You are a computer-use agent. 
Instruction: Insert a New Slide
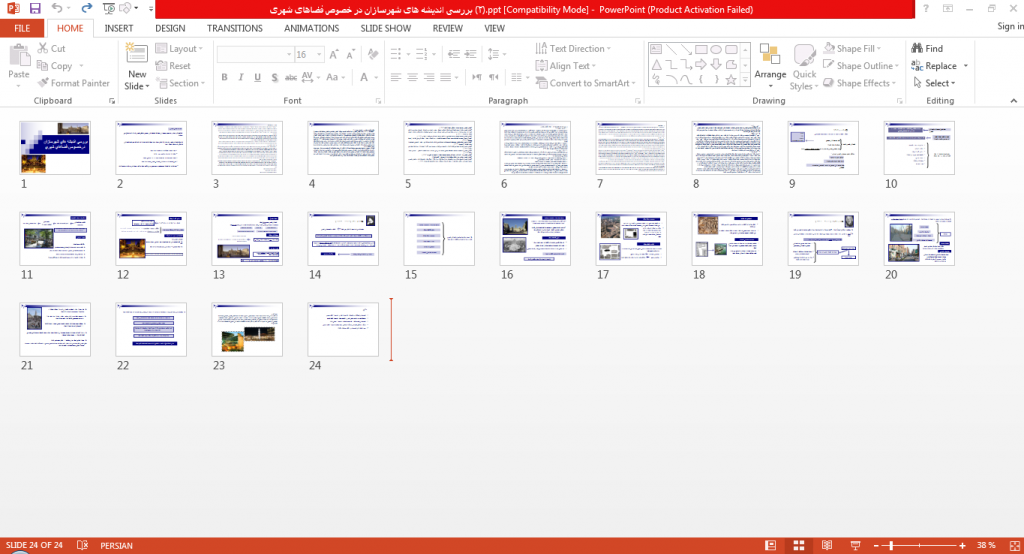click(x=136, y=67)
